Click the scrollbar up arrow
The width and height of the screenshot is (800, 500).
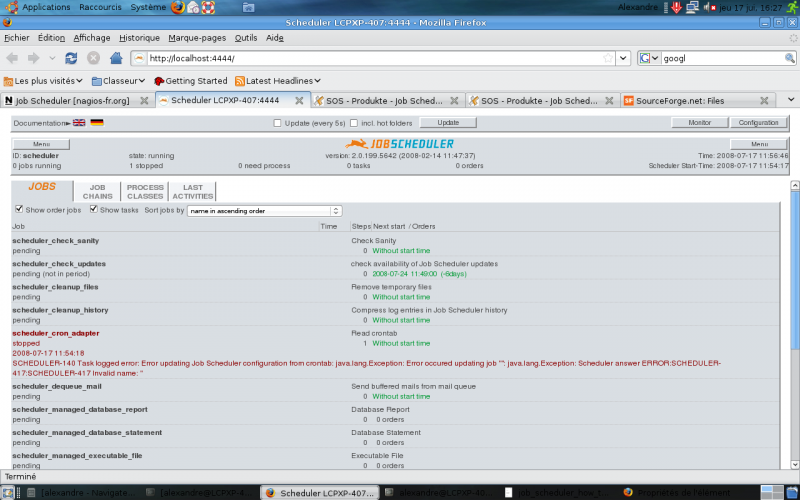click(794, 185)
